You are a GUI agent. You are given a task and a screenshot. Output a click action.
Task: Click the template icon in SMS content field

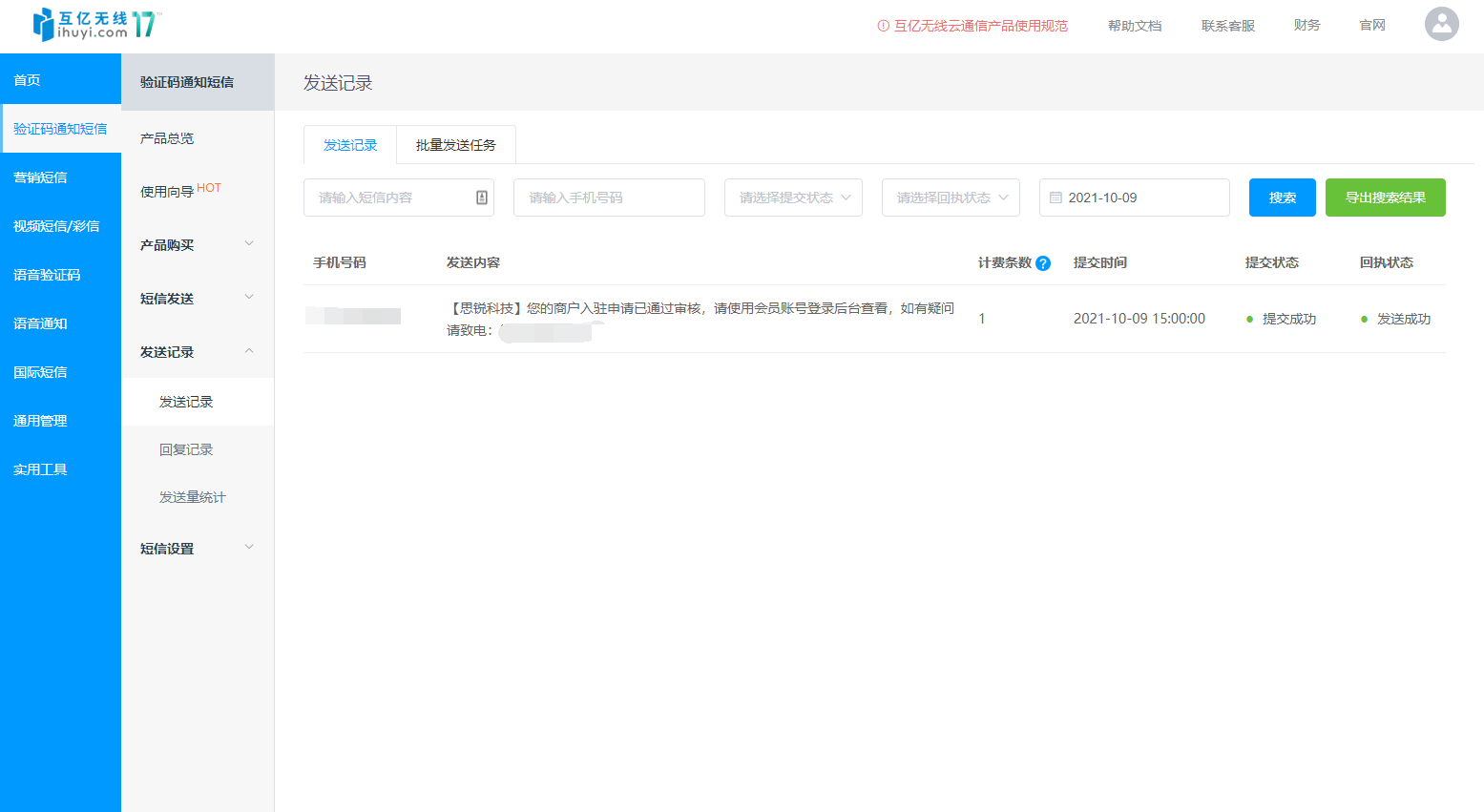pos(482,198)
